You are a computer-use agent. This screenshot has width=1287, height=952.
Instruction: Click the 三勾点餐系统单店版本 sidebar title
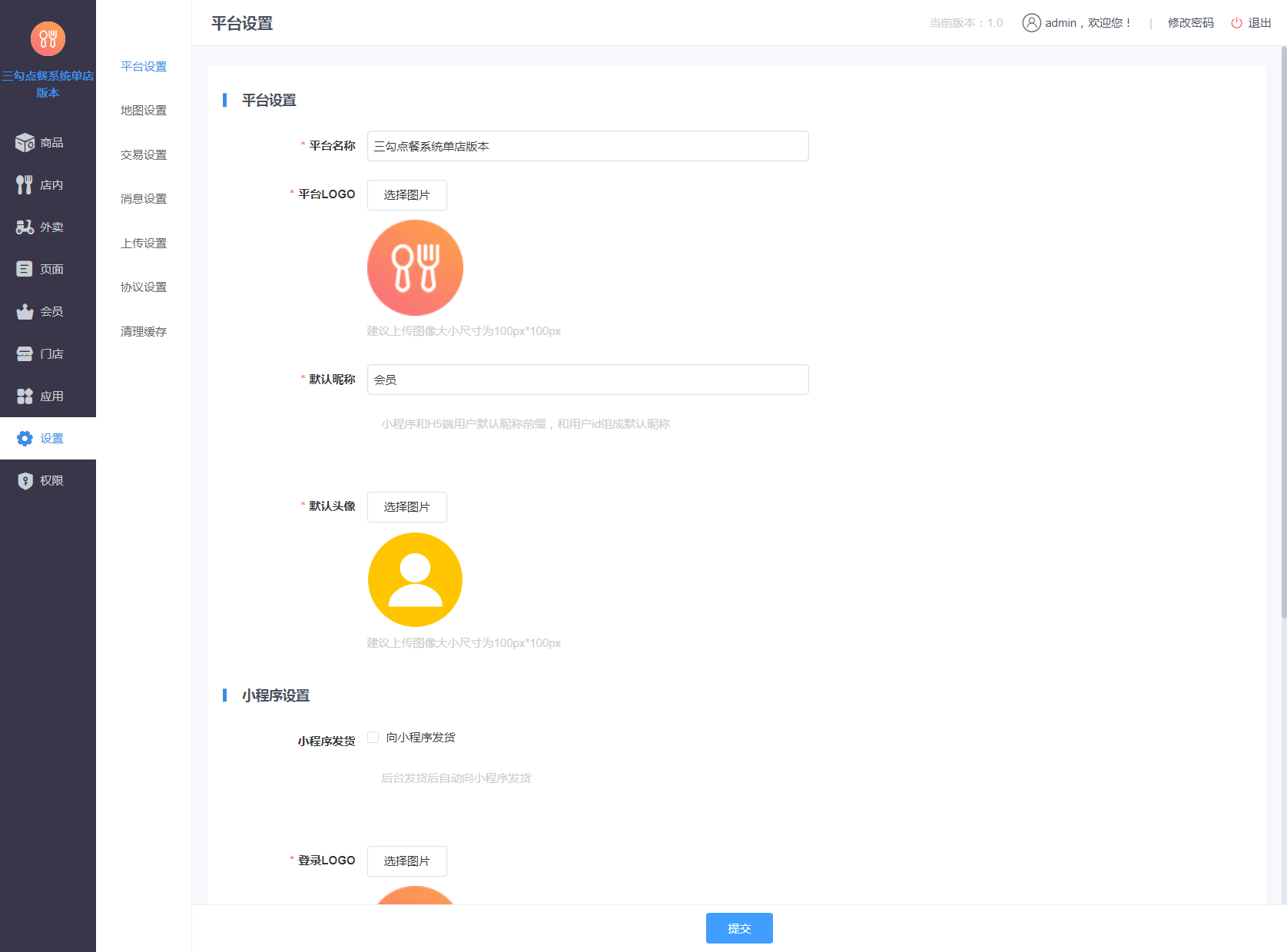48,84
